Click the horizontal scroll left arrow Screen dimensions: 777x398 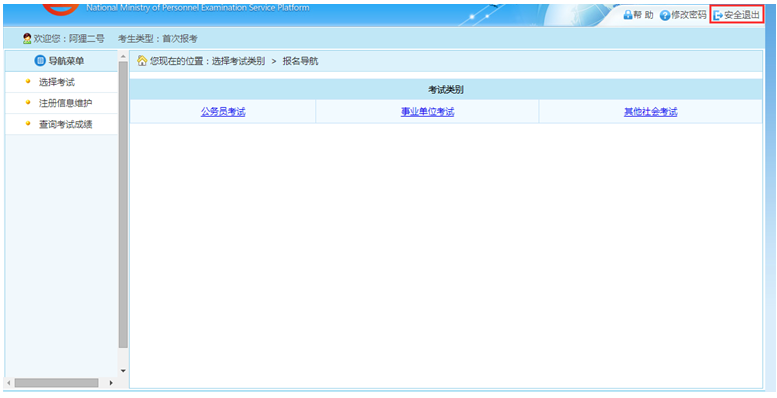pos(8,383)
